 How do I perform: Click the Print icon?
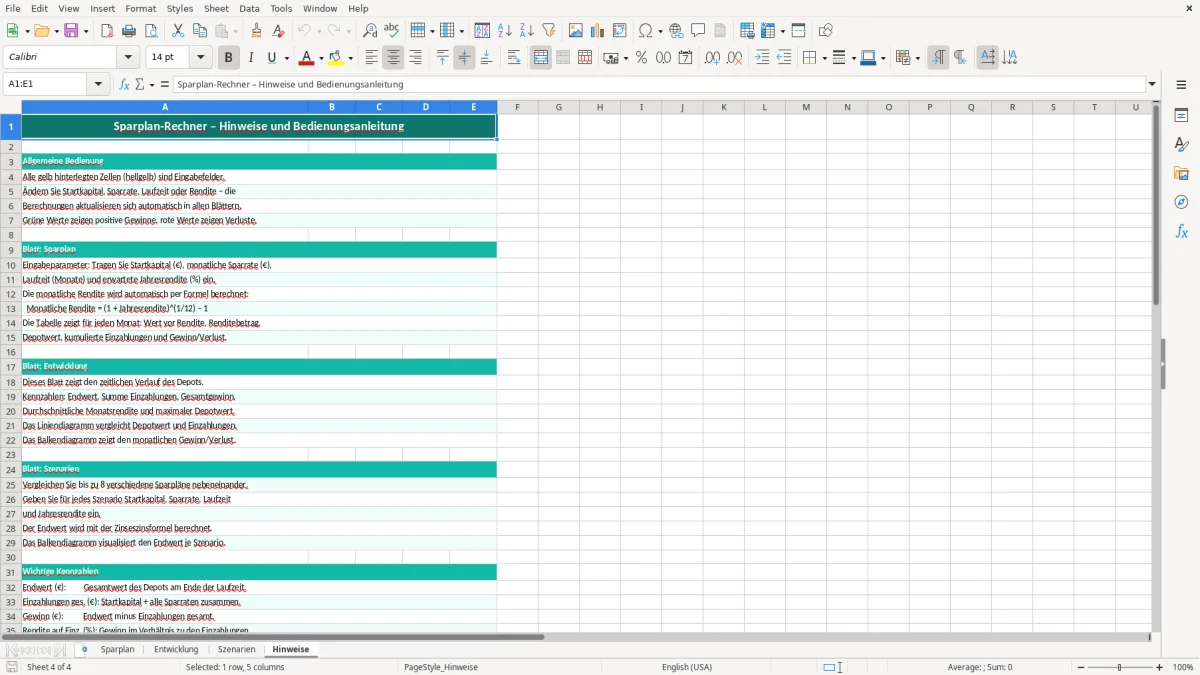[129, 30]
